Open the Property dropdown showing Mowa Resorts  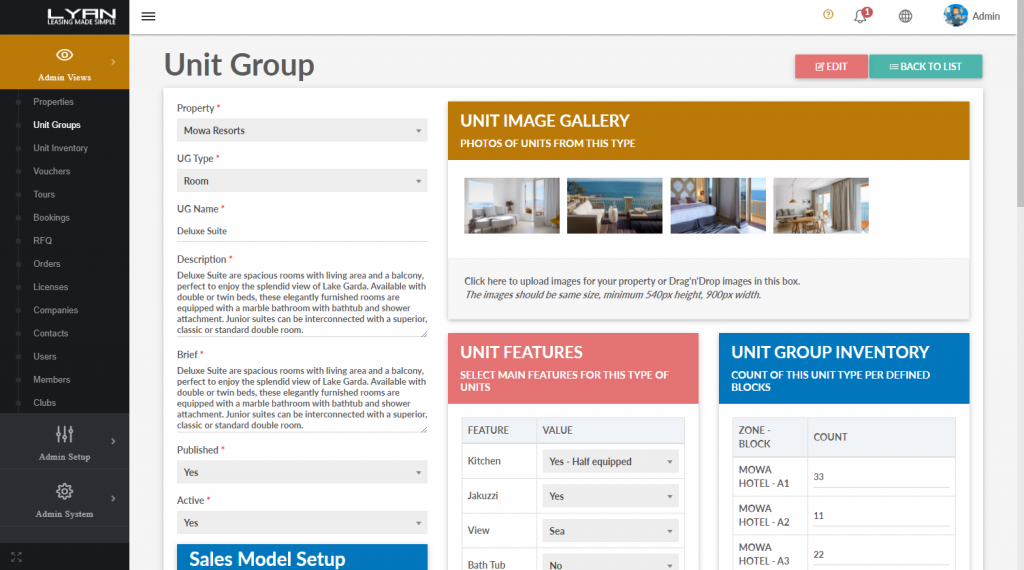[302, 131]
